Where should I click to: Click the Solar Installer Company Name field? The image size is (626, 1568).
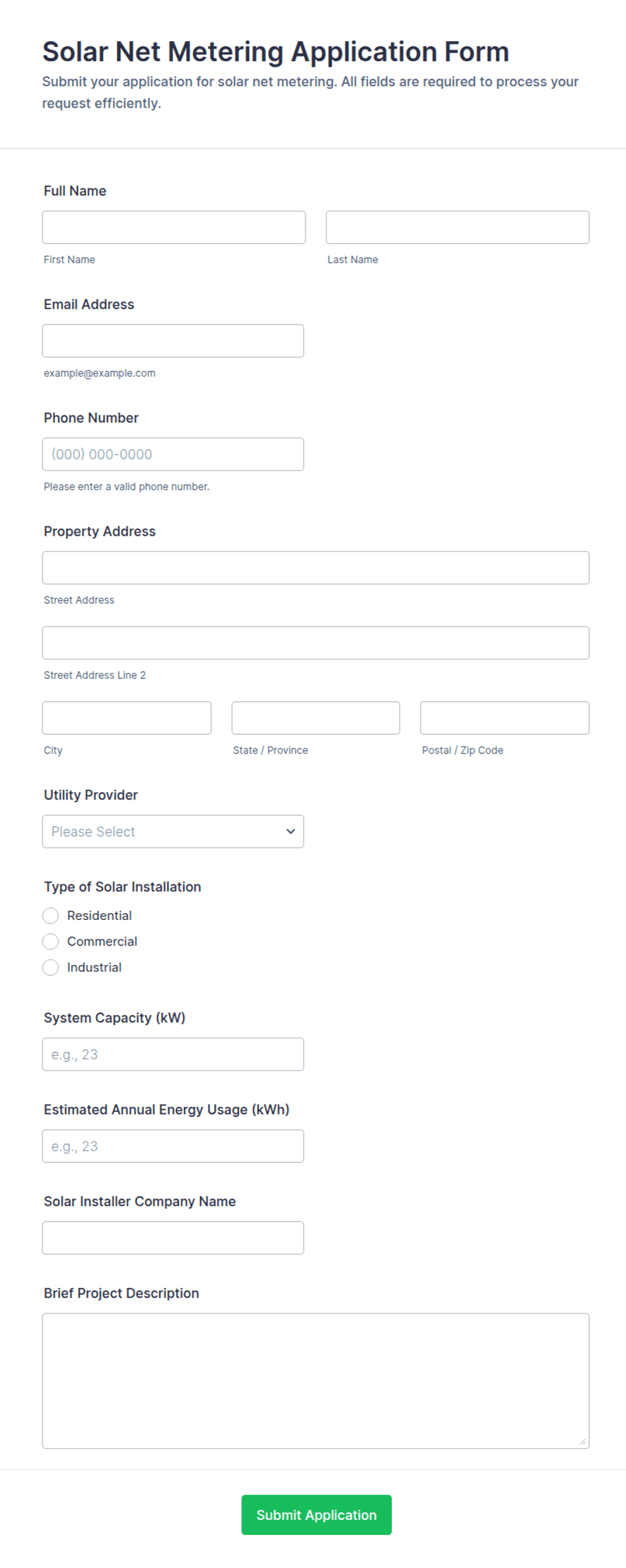point(173,1238)
